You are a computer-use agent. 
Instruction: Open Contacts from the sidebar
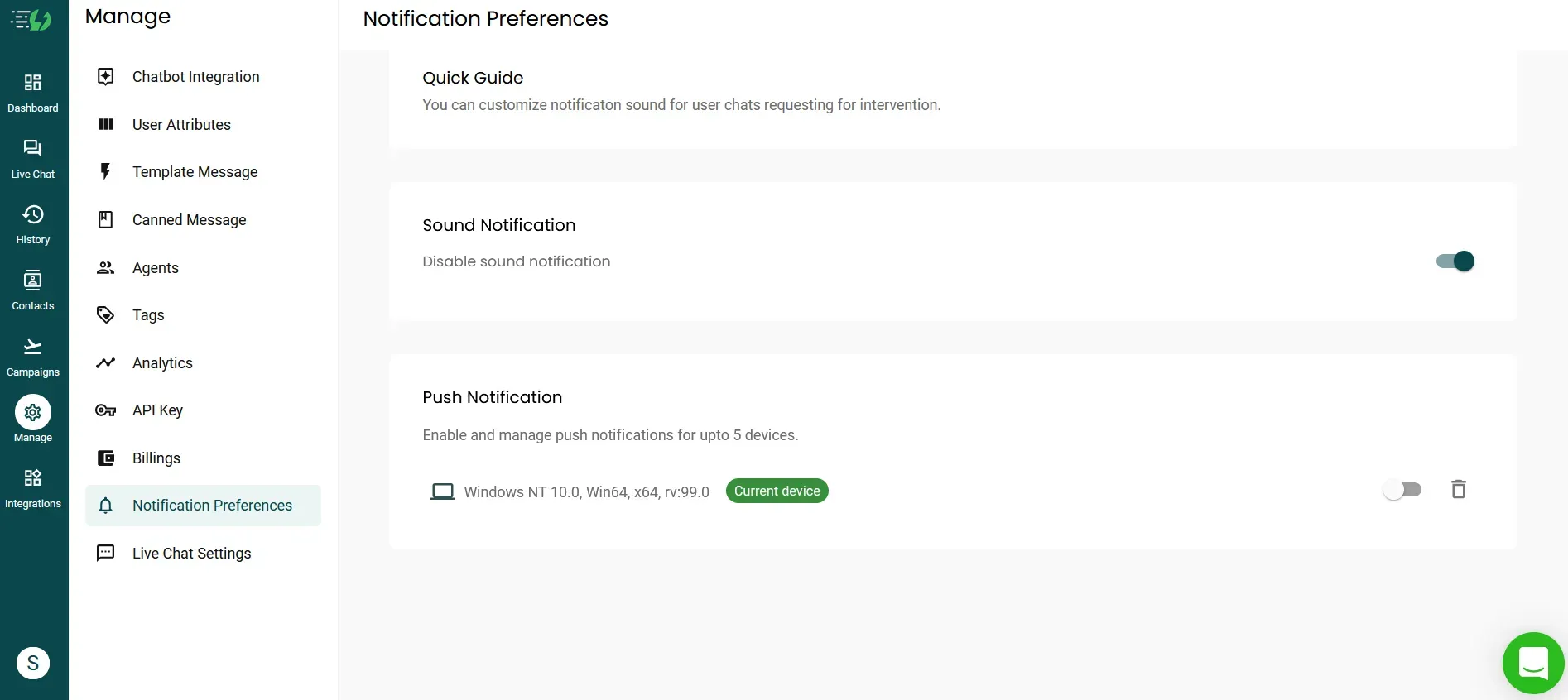(33, 290)
